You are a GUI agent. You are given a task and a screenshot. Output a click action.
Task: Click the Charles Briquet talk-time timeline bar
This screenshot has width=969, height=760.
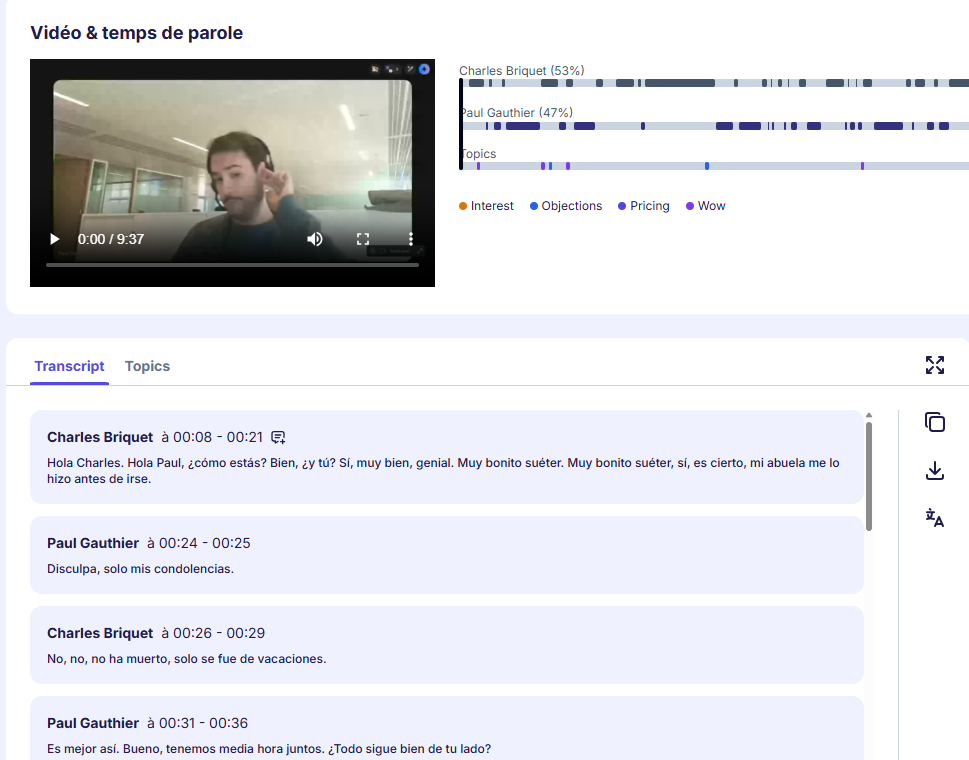[715, 83]
